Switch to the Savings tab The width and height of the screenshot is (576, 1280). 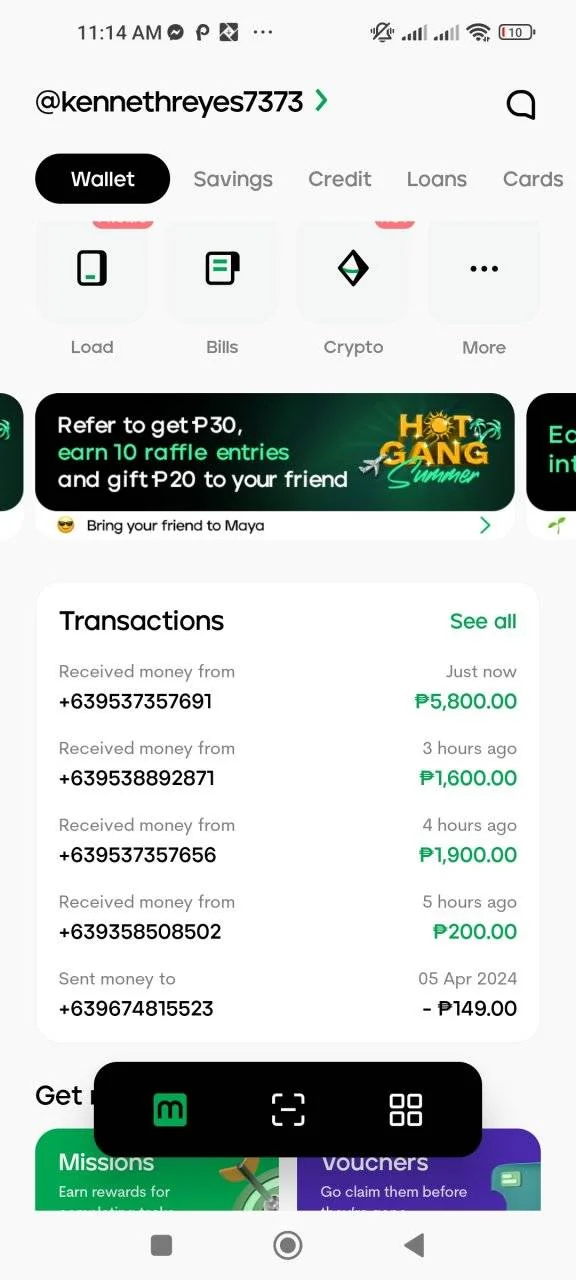pos(233,179)
